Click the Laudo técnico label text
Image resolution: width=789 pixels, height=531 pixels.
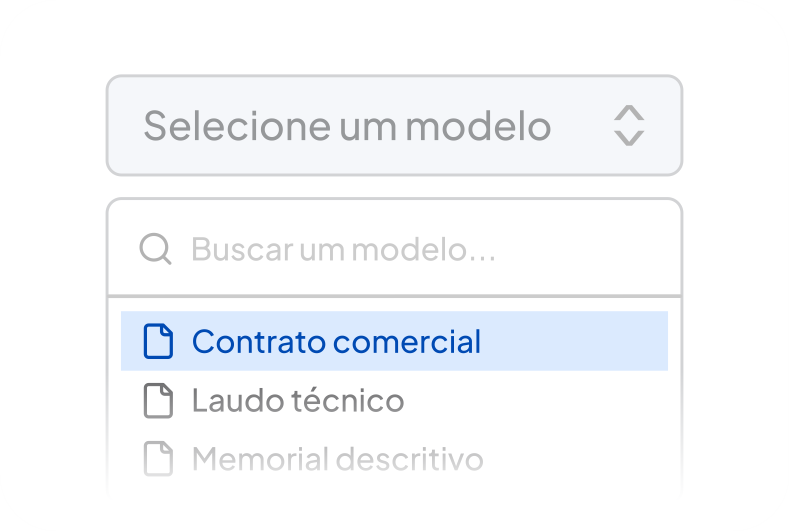pos(298,401)
